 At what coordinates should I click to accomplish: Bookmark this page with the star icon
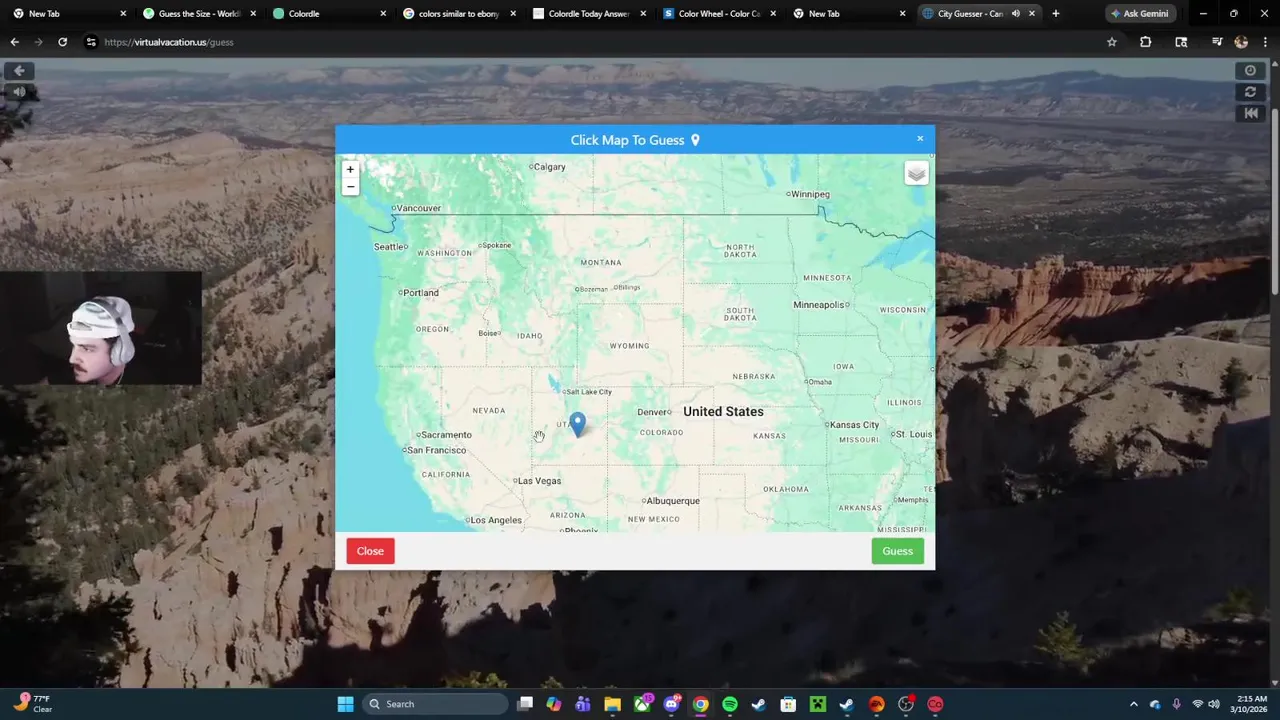1111,42
